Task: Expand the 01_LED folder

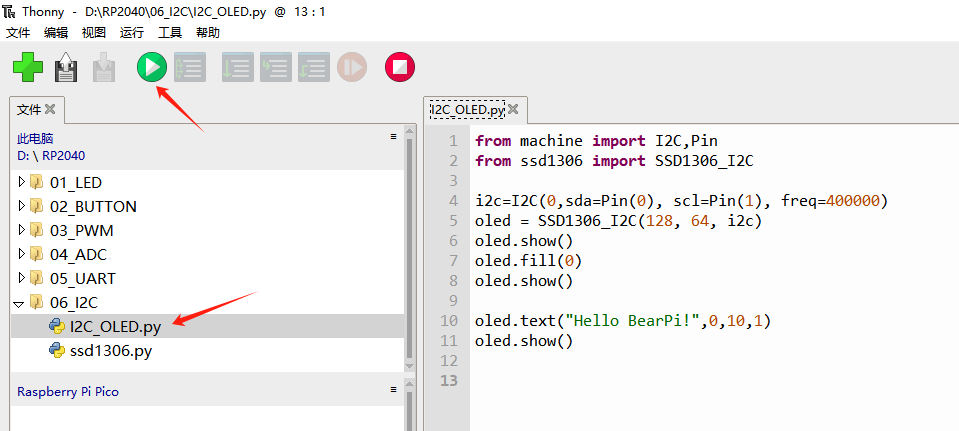Action: [21, 182]
